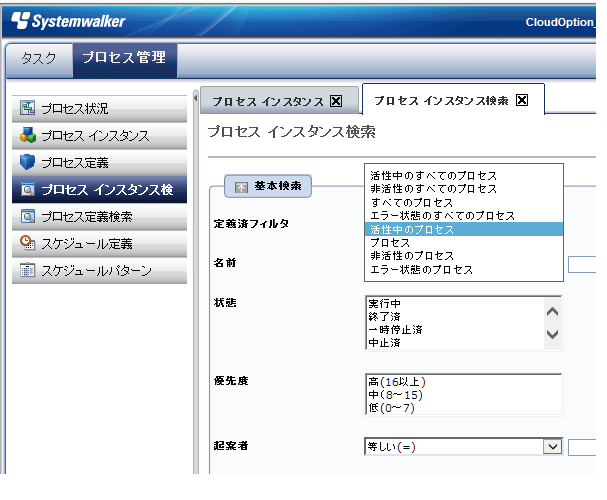Select highlighted 活性中のプロセス option
Image resolution: width=607 pixels, height=500 pixels.
464,229
